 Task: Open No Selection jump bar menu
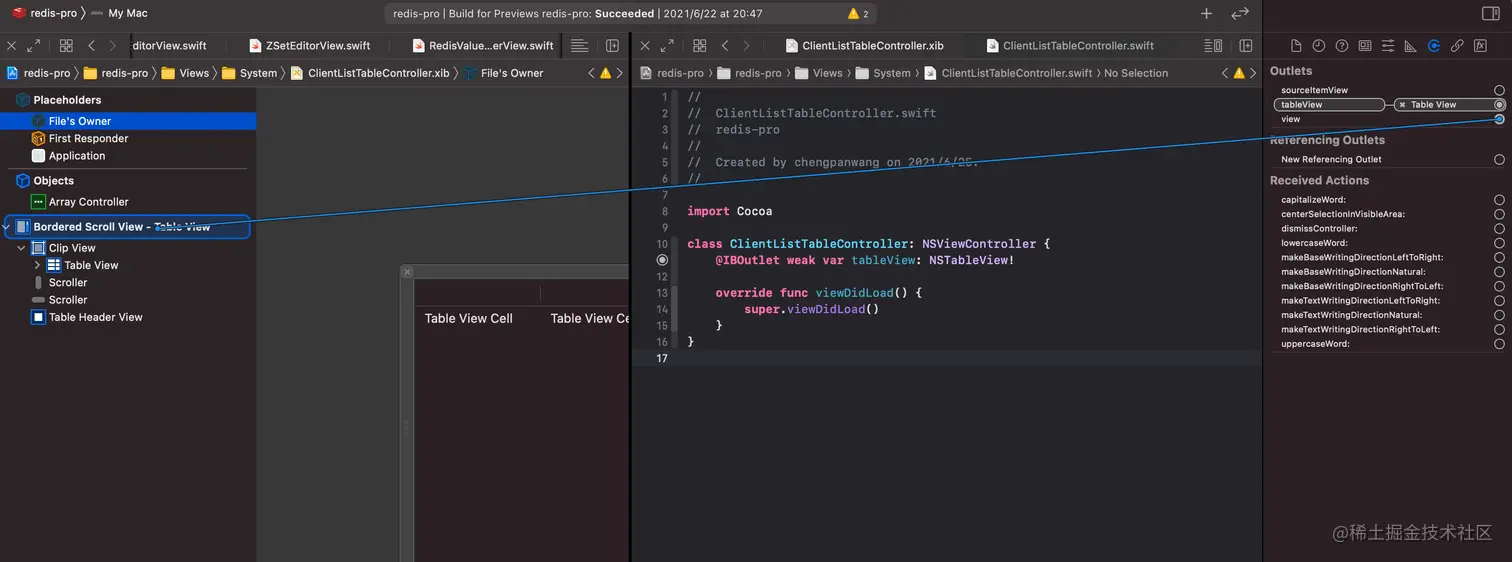point(1136,73)
